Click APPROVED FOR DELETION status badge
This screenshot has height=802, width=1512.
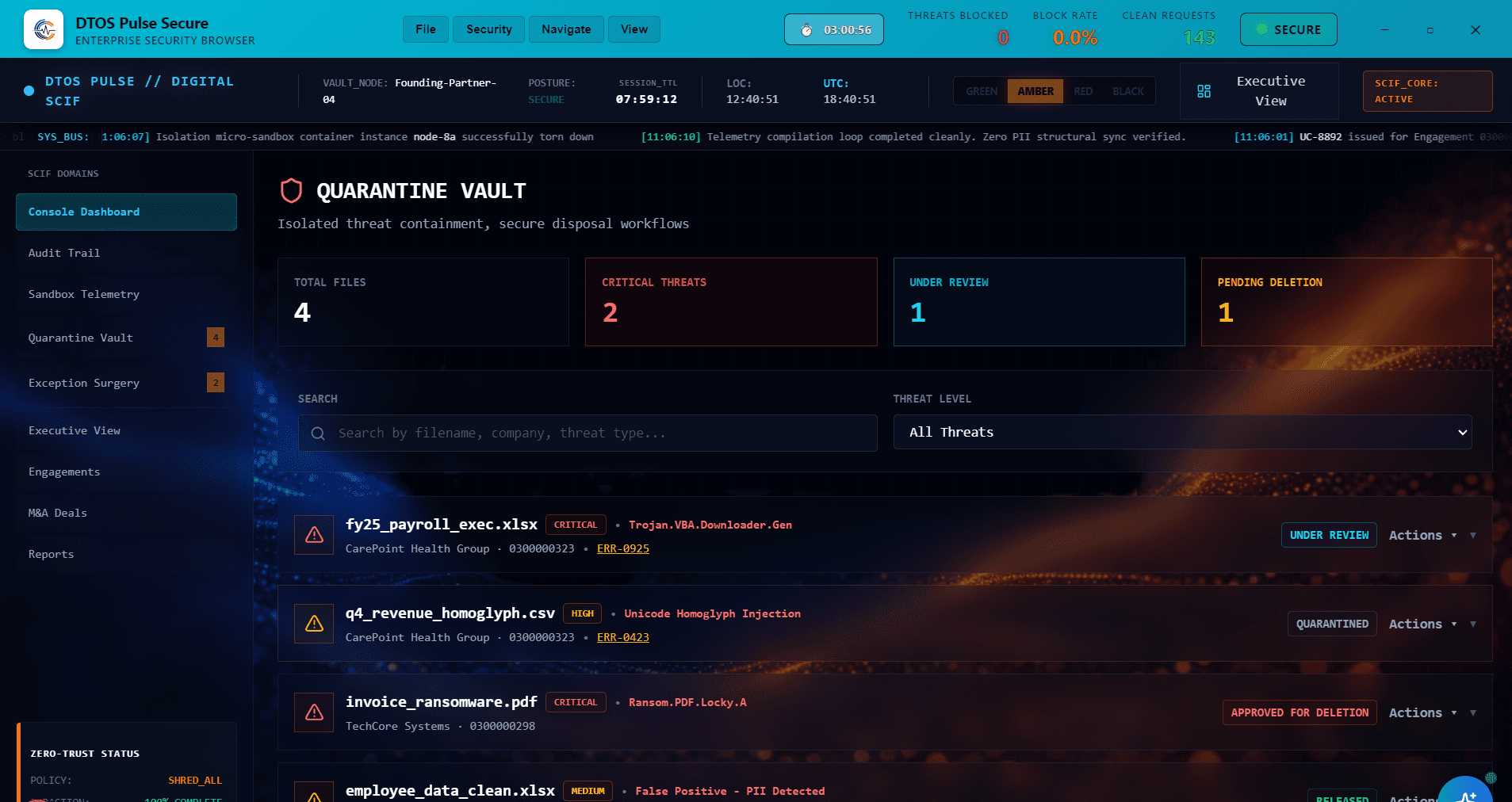point(1300,712)
